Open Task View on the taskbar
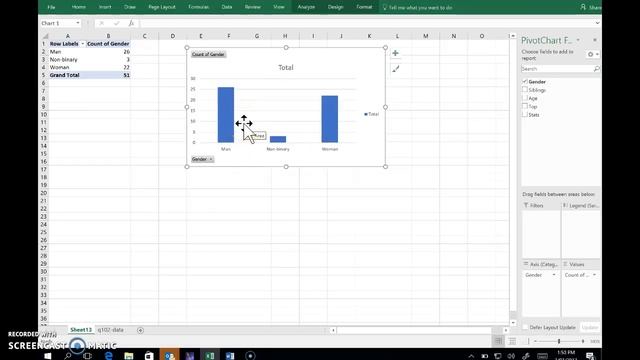The width and height of the screenshot is (640, 360). [87, 356]
